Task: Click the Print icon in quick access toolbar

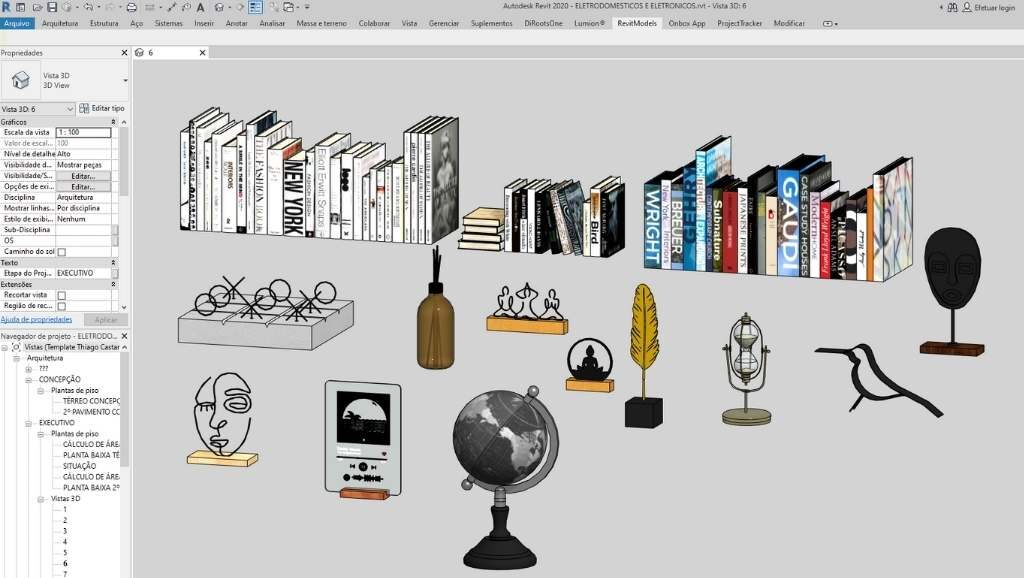Action: [132, 7]
